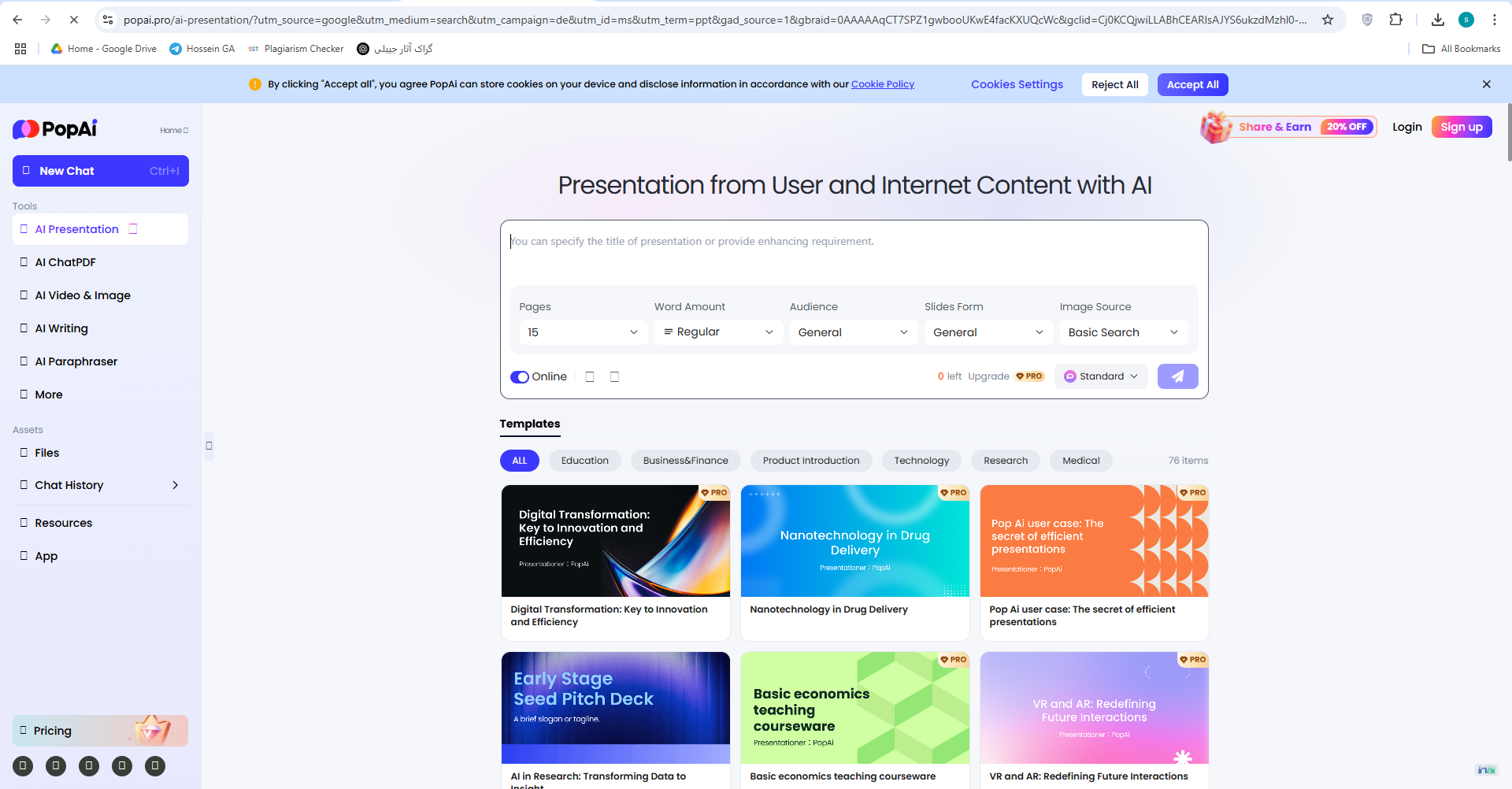Viewport: 1512px width, 789px height.
Task: Open AI Writing in the sidebar
Action: (x=100, y=328)
